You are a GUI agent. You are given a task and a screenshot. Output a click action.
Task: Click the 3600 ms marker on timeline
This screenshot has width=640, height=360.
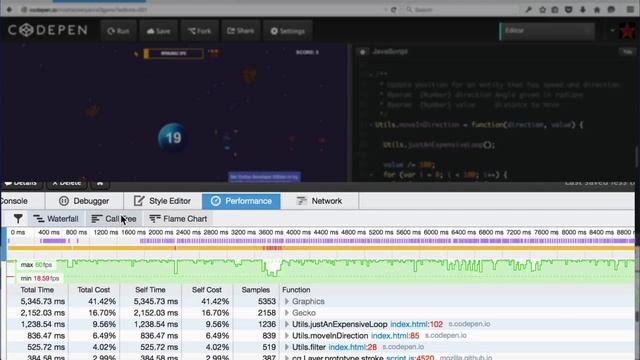click(x=271, y=232)
